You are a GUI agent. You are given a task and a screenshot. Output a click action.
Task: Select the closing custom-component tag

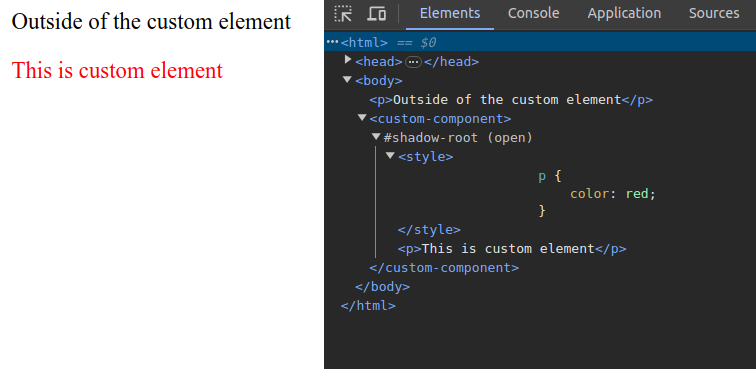(x=444, y=268)
